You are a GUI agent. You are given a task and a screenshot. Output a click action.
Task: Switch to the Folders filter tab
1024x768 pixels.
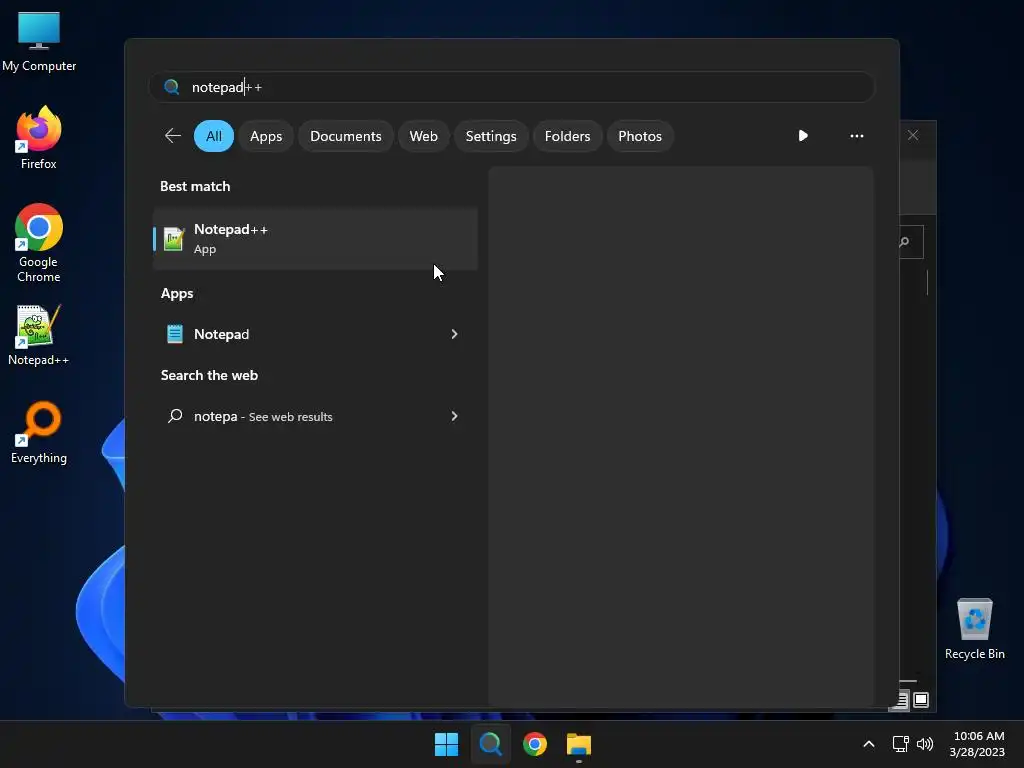pyautogui.click(x=567, y=136)
